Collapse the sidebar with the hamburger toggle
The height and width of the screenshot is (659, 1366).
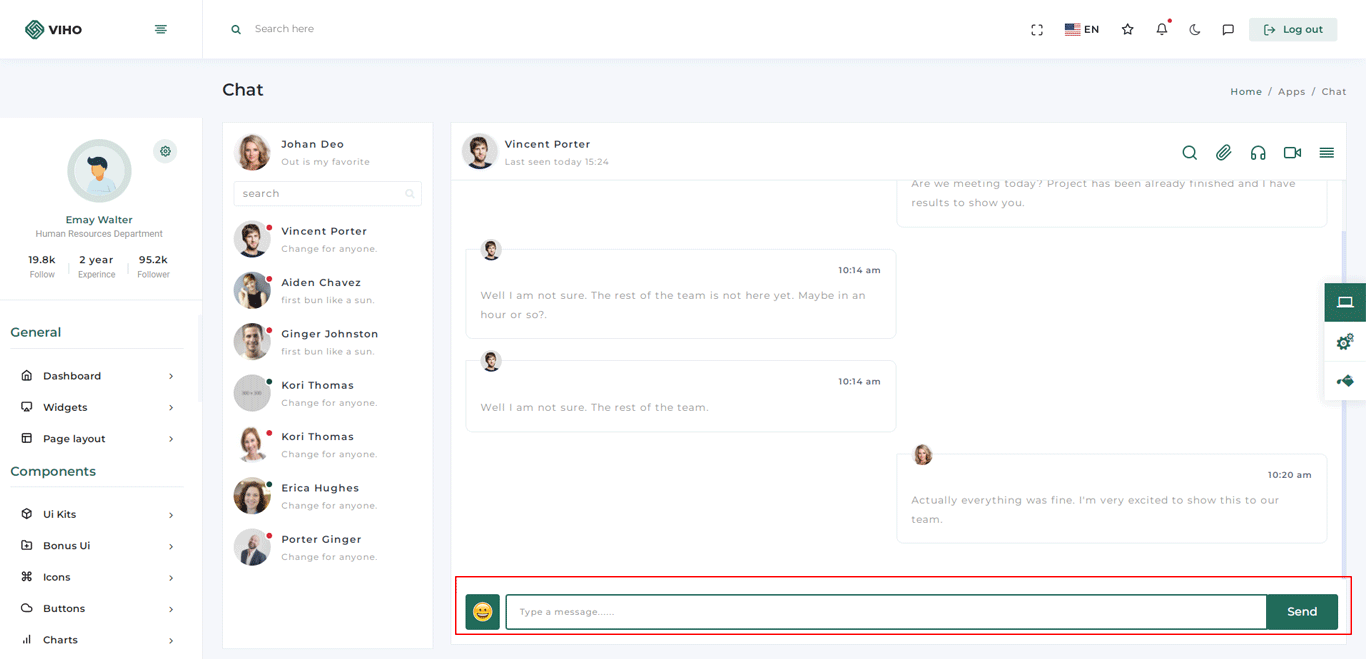click(161, 30)
